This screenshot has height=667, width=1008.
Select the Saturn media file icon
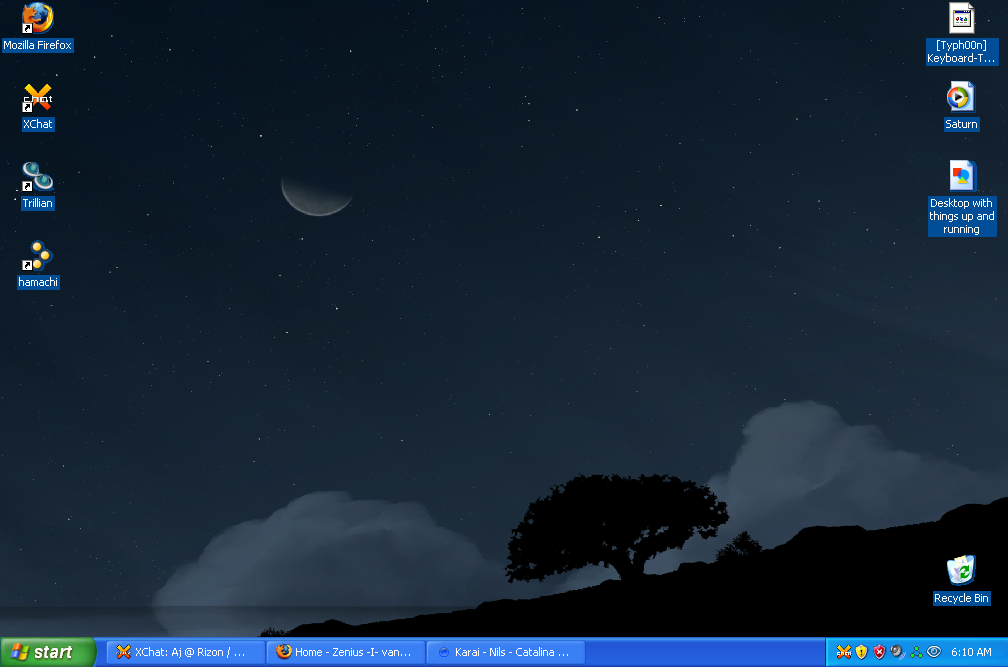point(961,107)
